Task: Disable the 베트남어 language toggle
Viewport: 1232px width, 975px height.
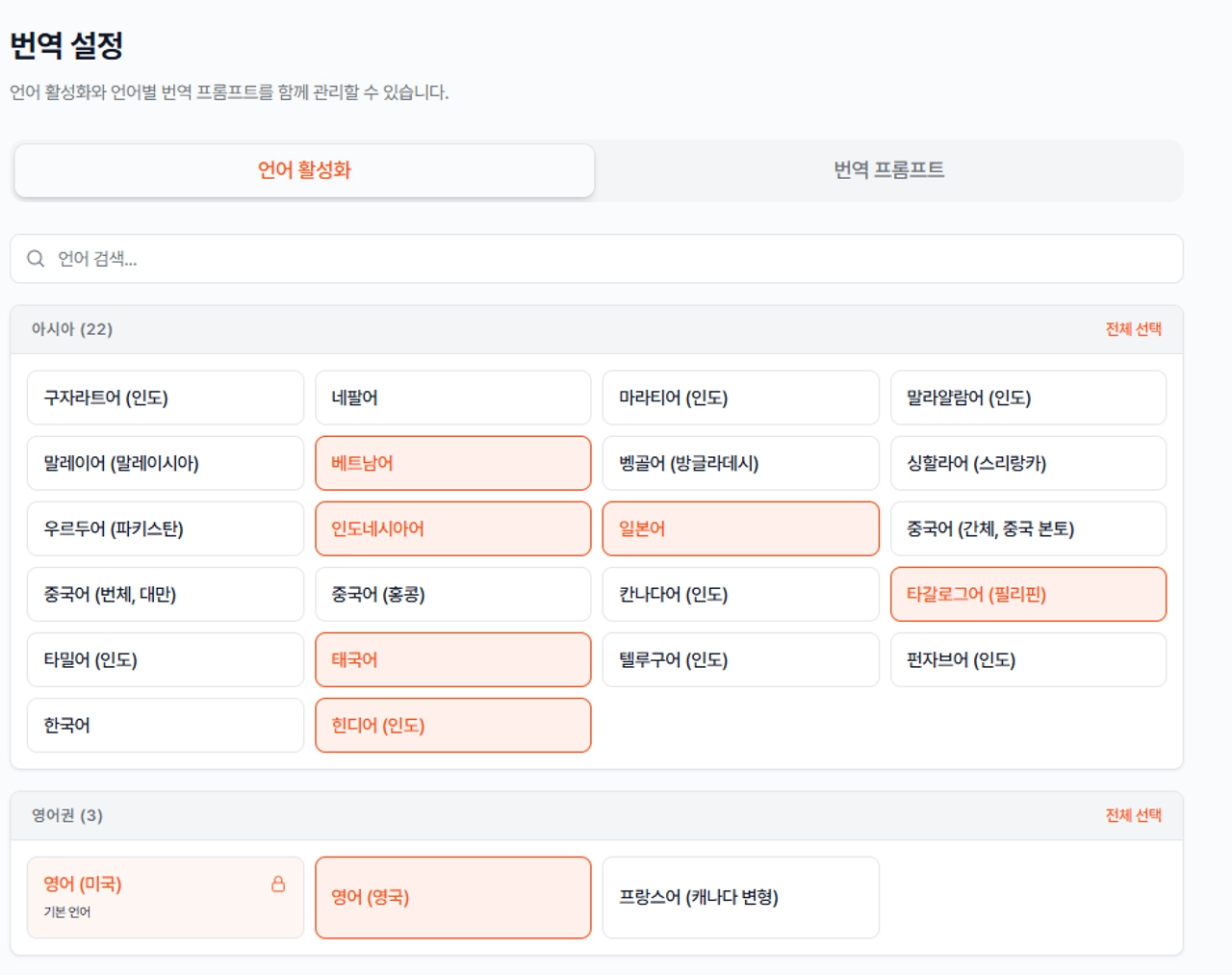Action: [x=452, y=463]
